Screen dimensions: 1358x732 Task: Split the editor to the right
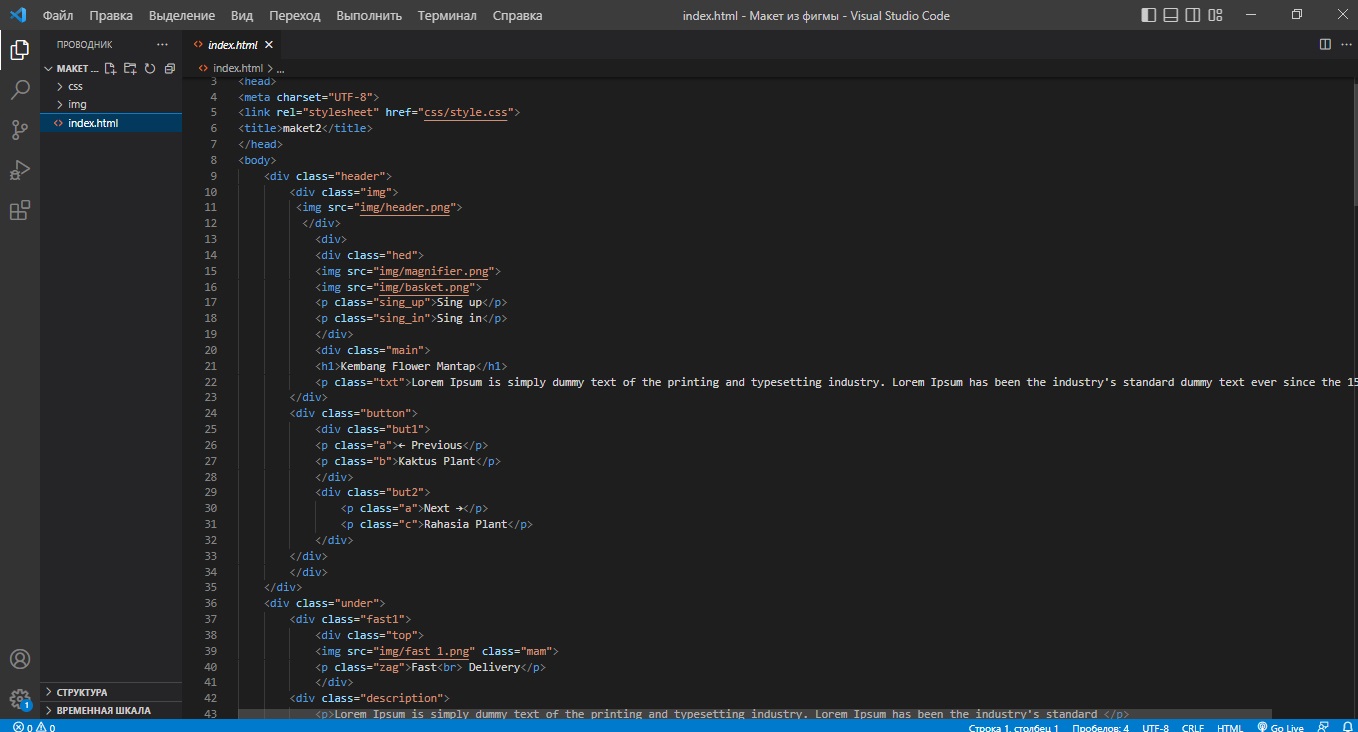[1325, 45]
